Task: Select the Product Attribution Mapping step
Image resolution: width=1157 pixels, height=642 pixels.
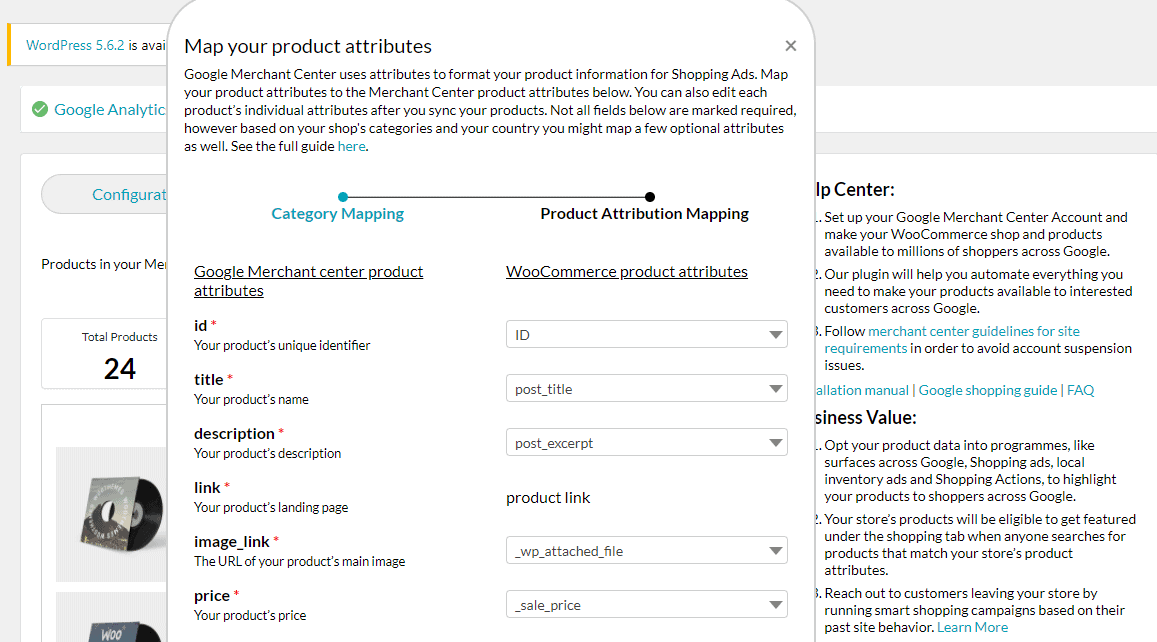Action: point(644,213)
